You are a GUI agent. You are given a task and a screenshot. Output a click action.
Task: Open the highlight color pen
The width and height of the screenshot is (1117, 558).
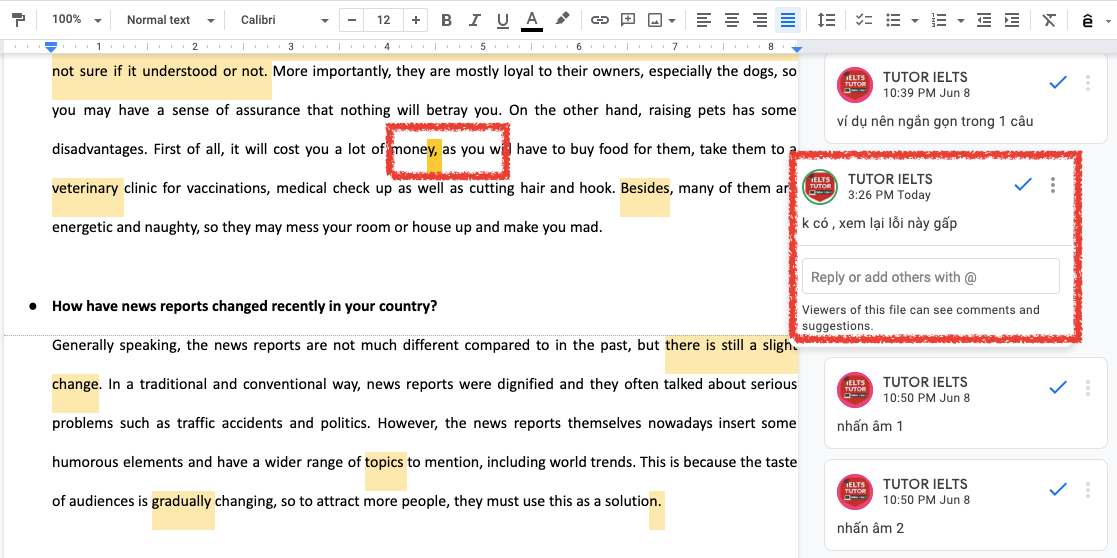click(562, 20)
